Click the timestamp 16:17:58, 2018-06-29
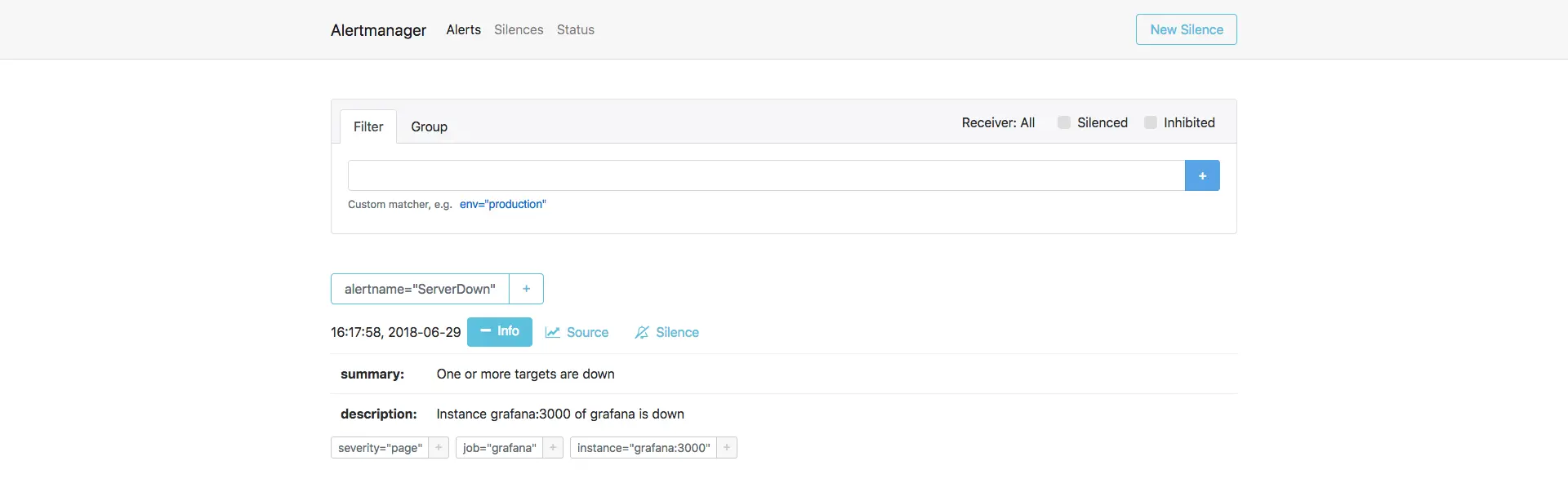The height and width of the screenshot is (483, 1568). (396, 332)
